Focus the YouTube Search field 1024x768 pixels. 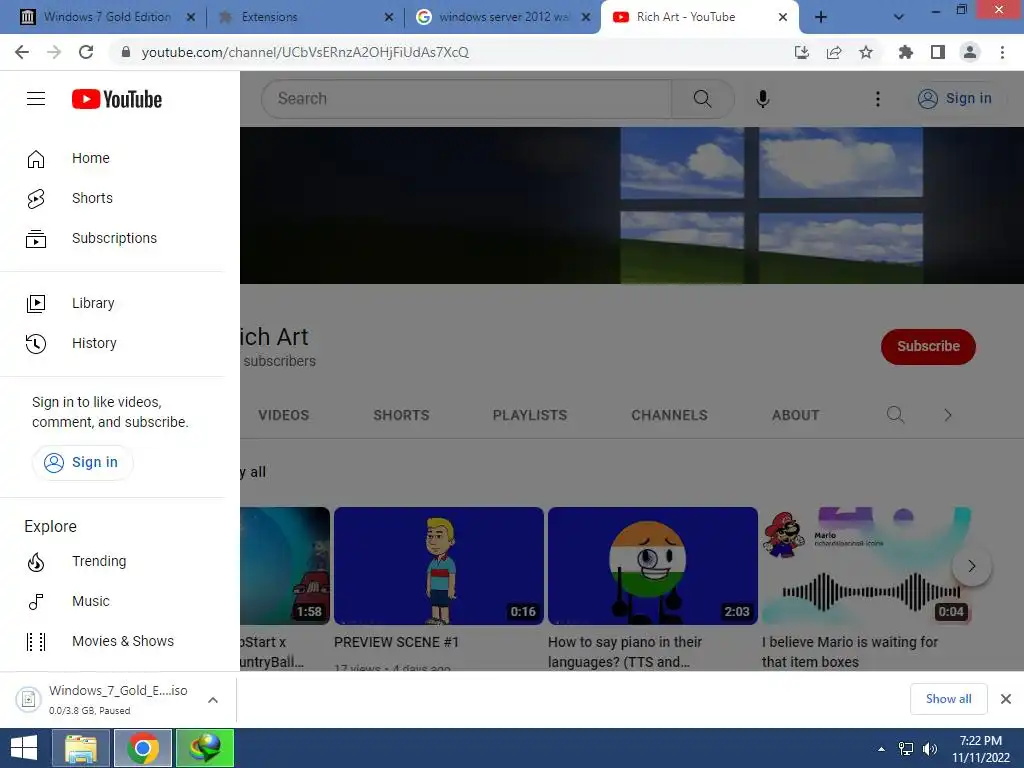tap(466, 99)
